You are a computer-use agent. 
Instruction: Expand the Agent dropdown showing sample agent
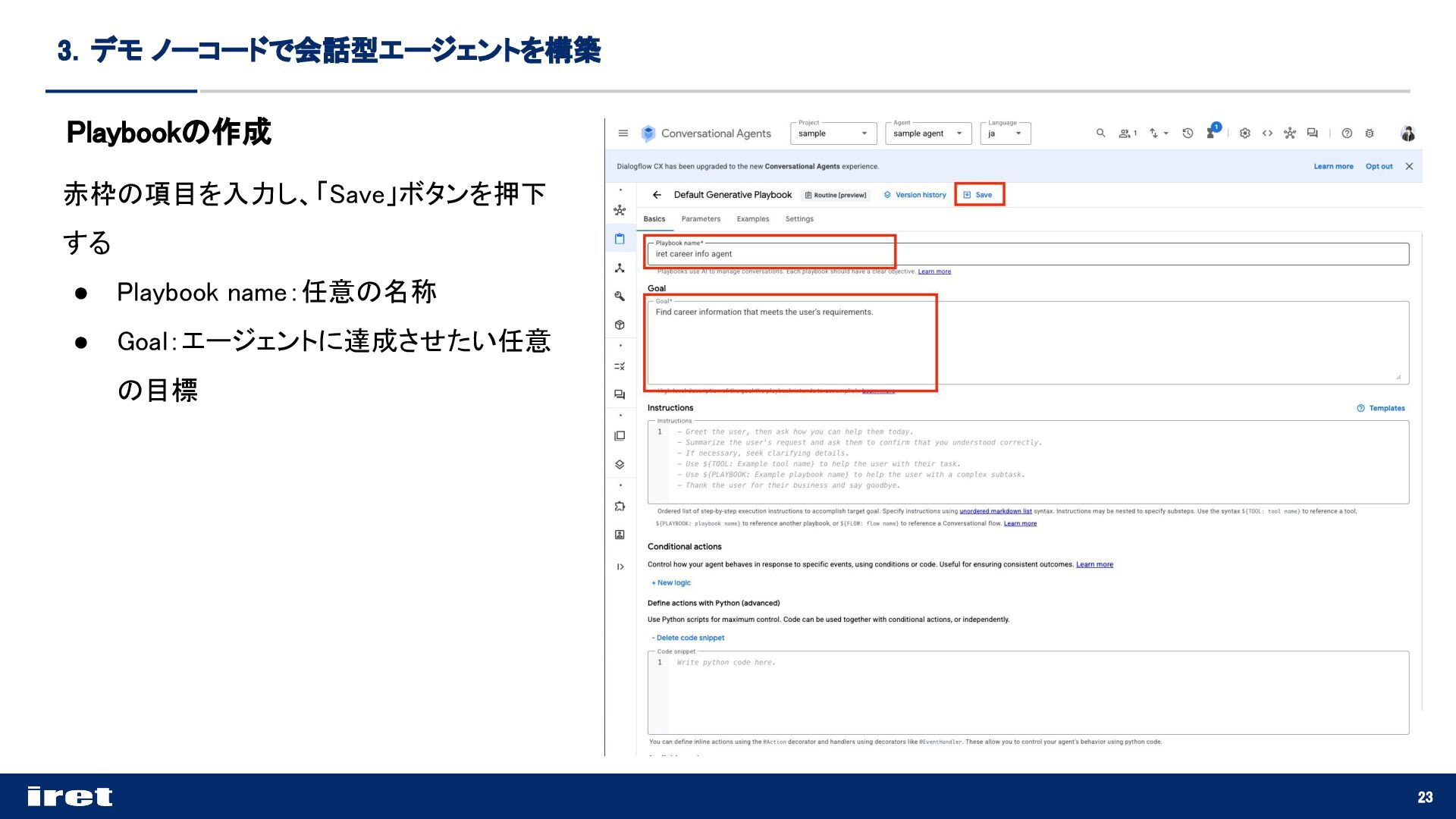pyautogui.click(x=928, y=133)
